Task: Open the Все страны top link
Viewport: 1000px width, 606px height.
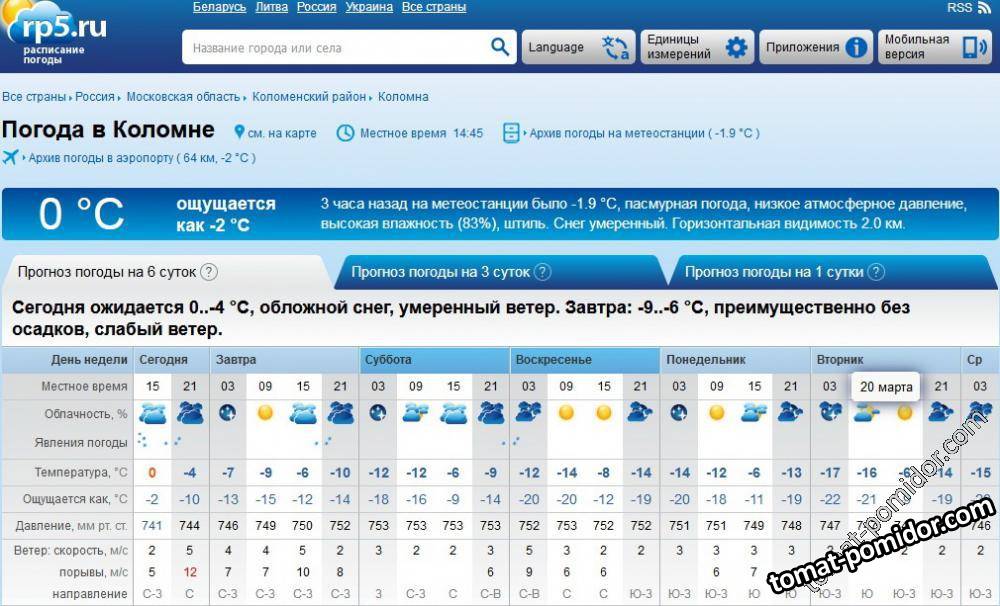Action: (x=433, y=7)
